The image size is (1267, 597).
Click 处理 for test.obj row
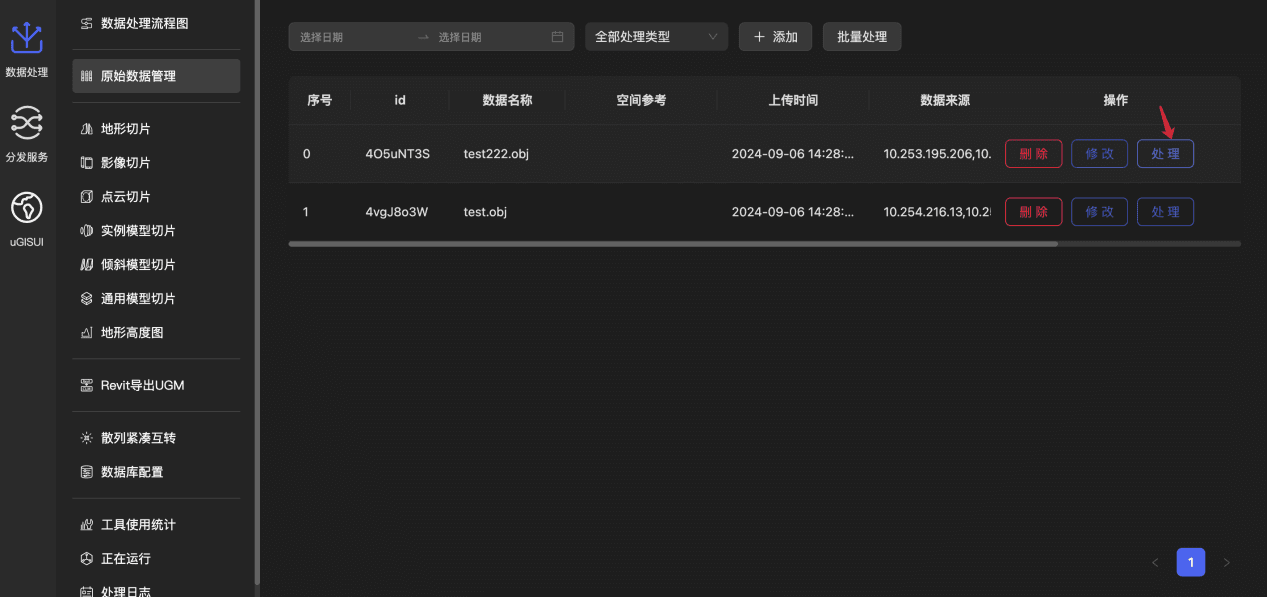tap(1165, 212)
